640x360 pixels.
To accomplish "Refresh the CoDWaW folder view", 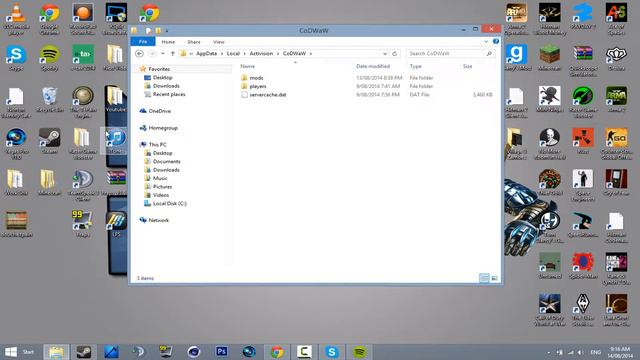I will pos(395,53).
